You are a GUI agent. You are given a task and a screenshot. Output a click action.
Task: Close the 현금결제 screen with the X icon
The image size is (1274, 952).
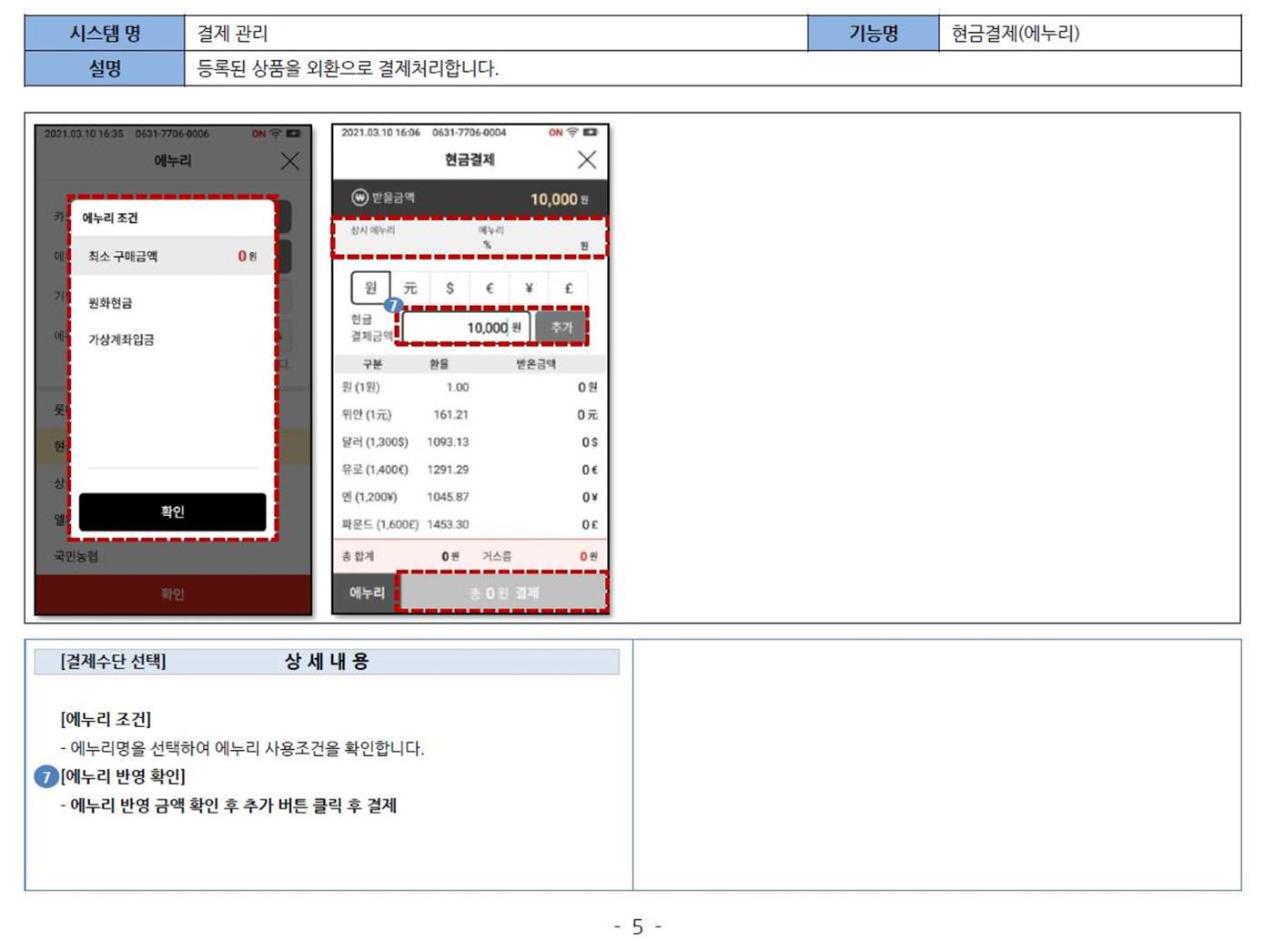587,160
